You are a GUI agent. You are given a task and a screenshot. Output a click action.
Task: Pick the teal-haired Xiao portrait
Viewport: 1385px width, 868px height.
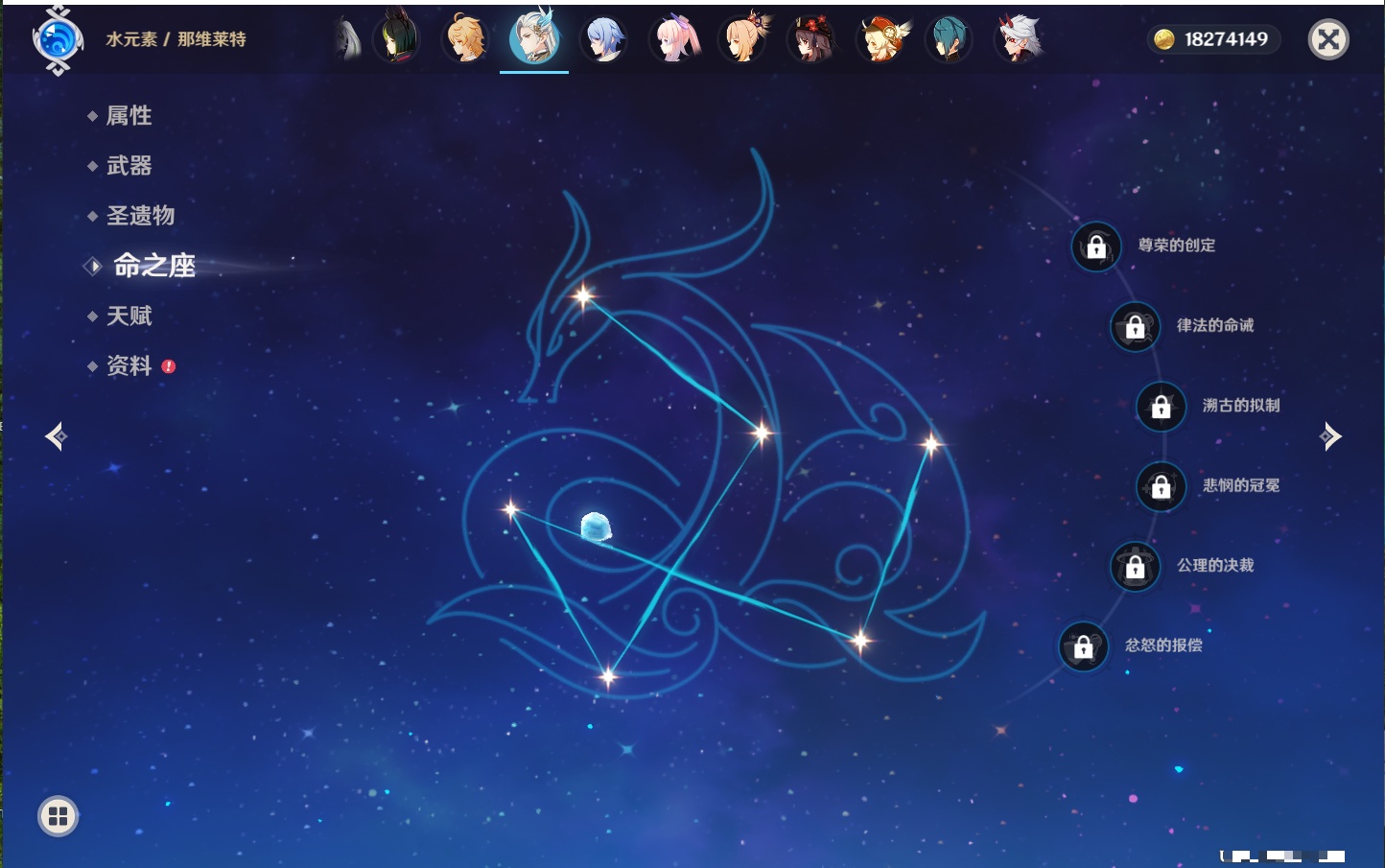(949, 39)
